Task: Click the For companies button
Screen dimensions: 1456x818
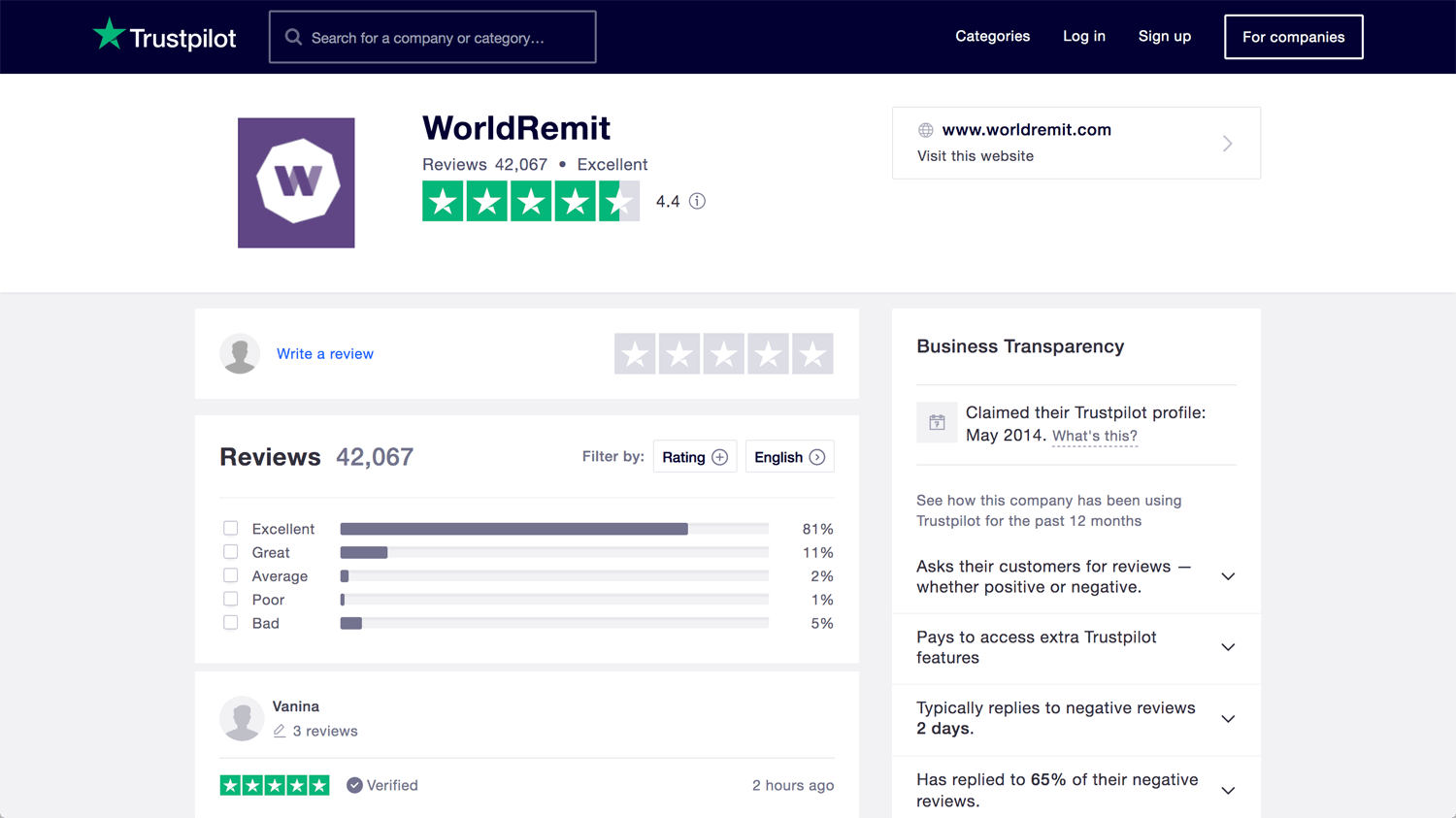Action: coord(1293,37)
